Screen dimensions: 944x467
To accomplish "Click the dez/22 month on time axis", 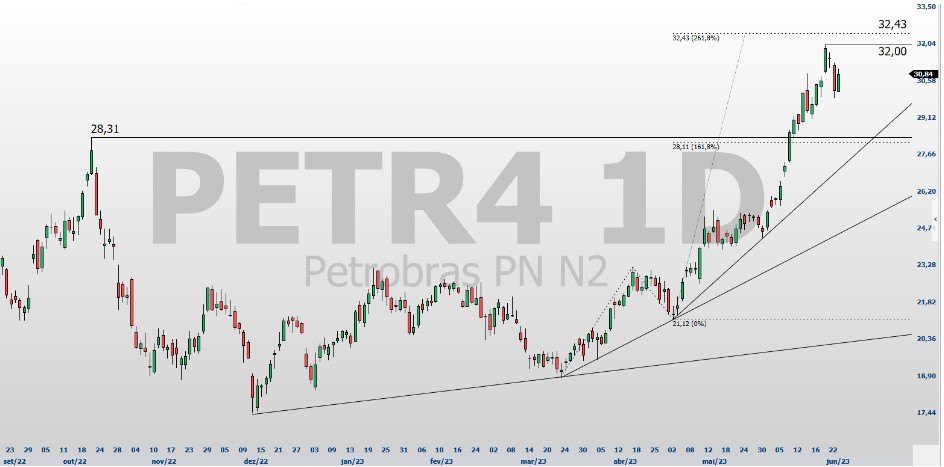I will point(256,462).
